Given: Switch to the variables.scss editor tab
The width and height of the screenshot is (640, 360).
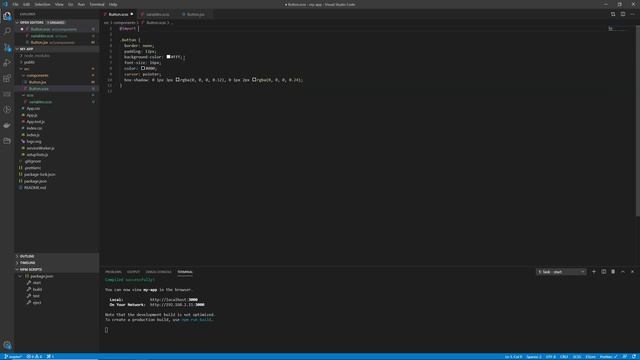Looking at the screenshot, I should [x=157, y=14].
